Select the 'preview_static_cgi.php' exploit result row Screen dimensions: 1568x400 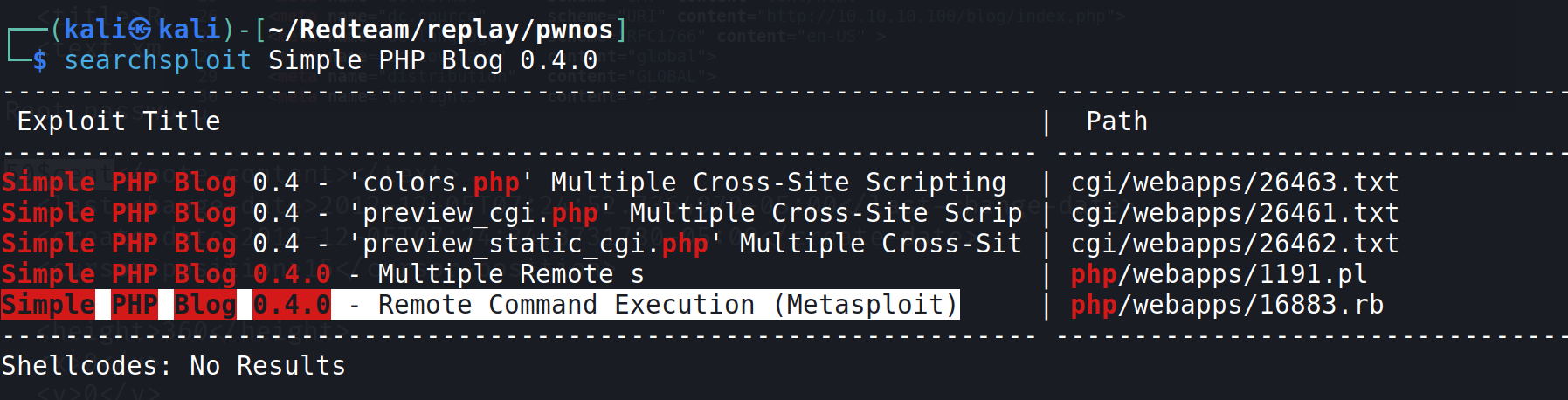pyautogui.click(x=511, y=244)
